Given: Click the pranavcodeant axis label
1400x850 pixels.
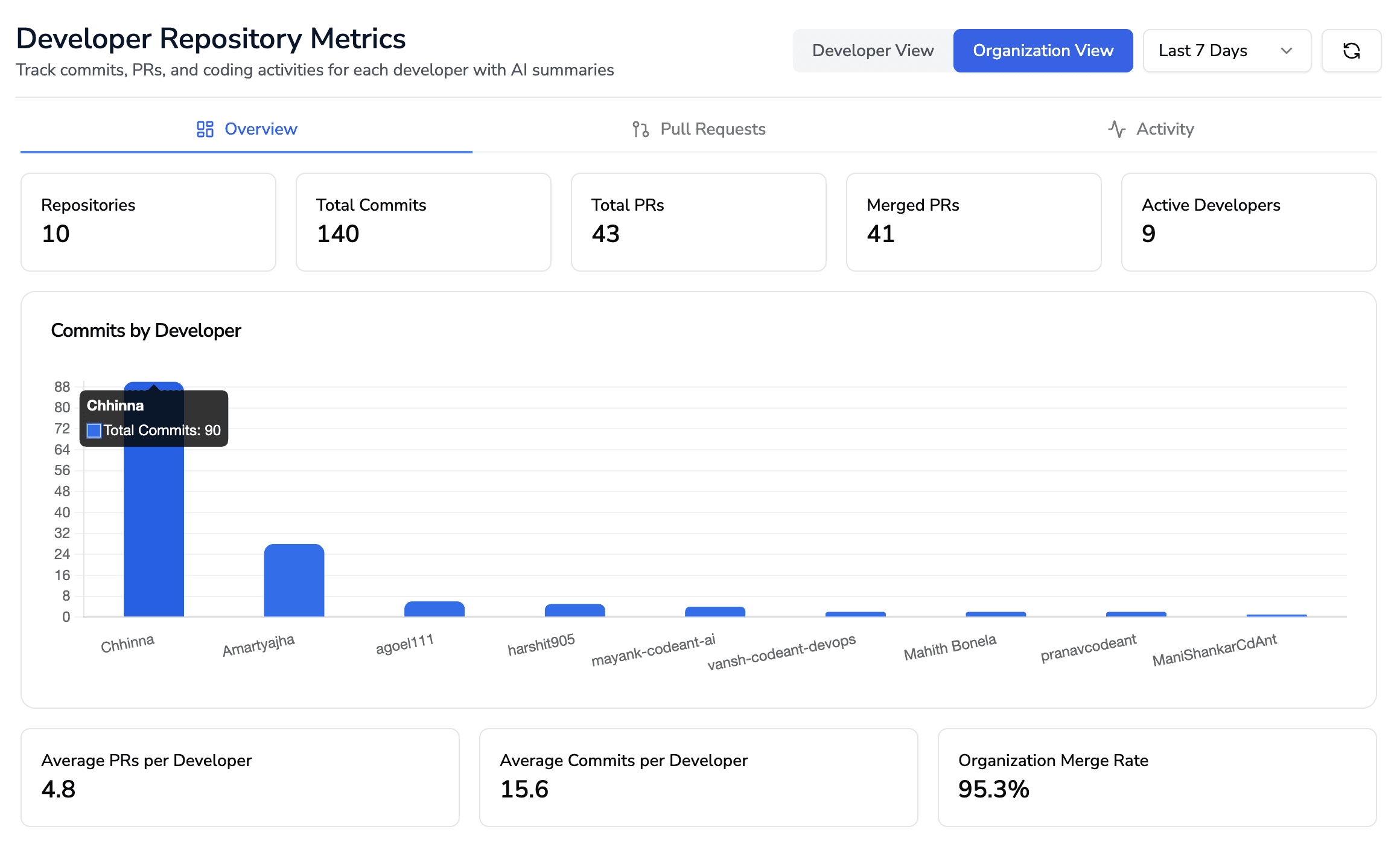Looking at the screenshot, I should pos(1089,648).
